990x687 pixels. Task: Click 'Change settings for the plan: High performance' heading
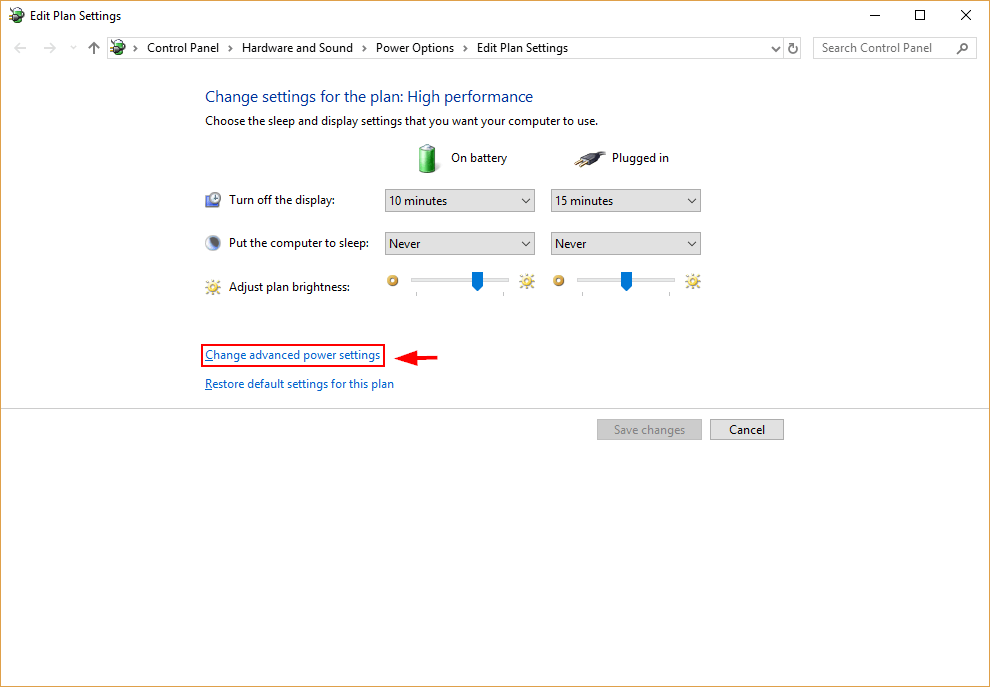369,97
